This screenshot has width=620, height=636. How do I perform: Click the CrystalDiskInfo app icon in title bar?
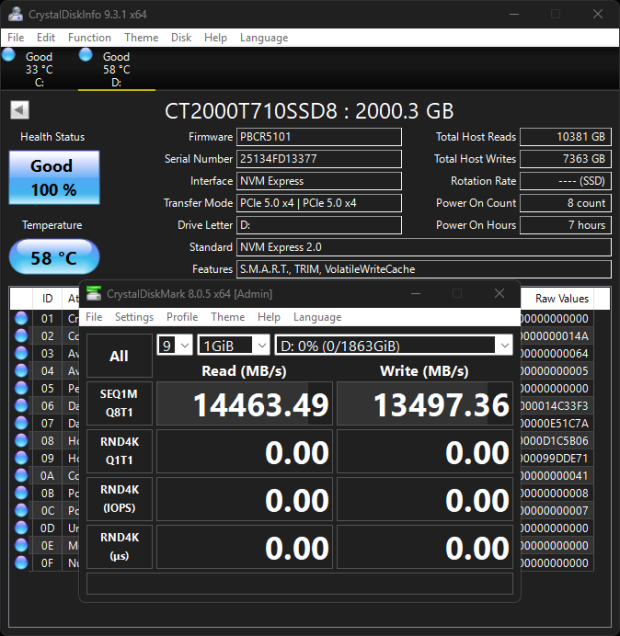pos(15,14)
